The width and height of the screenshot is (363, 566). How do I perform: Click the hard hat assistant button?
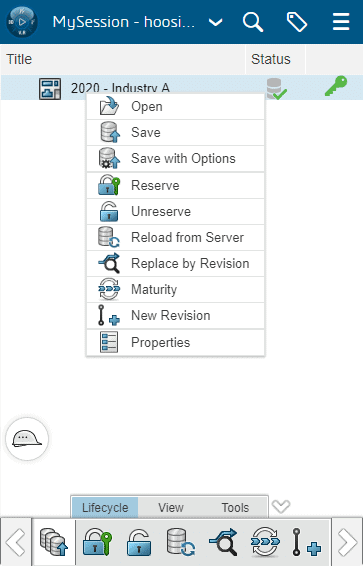tap(27, 439)
